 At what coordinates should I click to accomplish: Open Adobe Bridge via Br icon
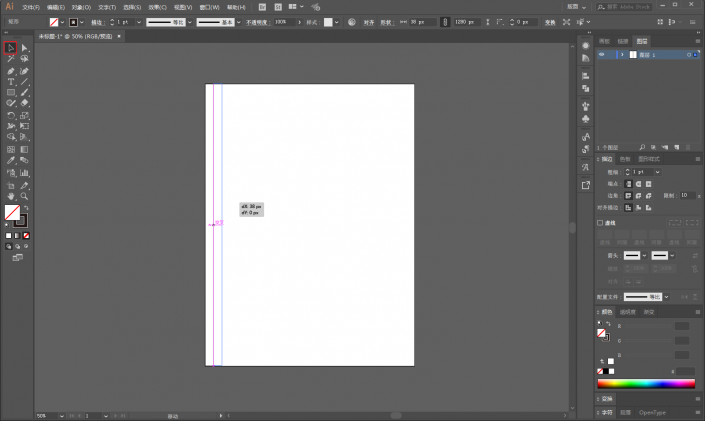click(263, 7)
